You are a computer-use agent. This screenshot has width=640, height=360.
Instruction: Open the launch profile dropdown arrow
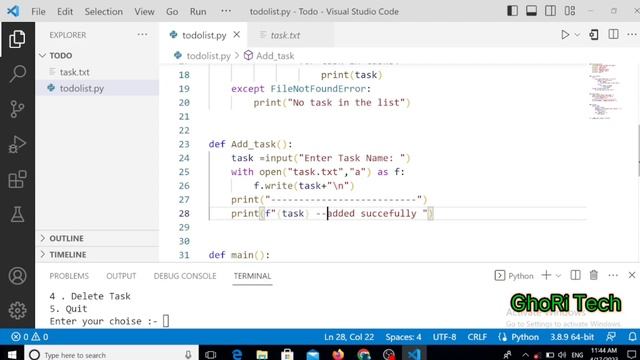pos(558,276)
